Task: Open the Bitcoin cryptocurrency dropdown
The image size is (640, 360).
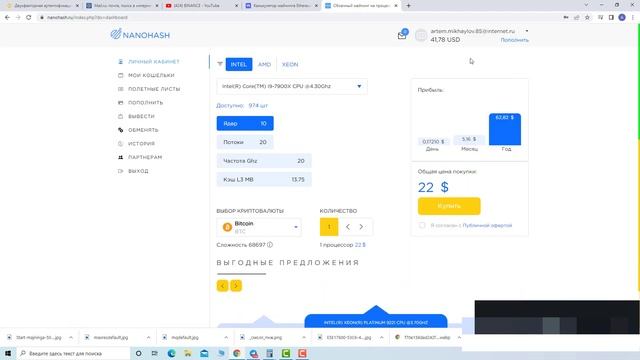Action: point(259,227)
